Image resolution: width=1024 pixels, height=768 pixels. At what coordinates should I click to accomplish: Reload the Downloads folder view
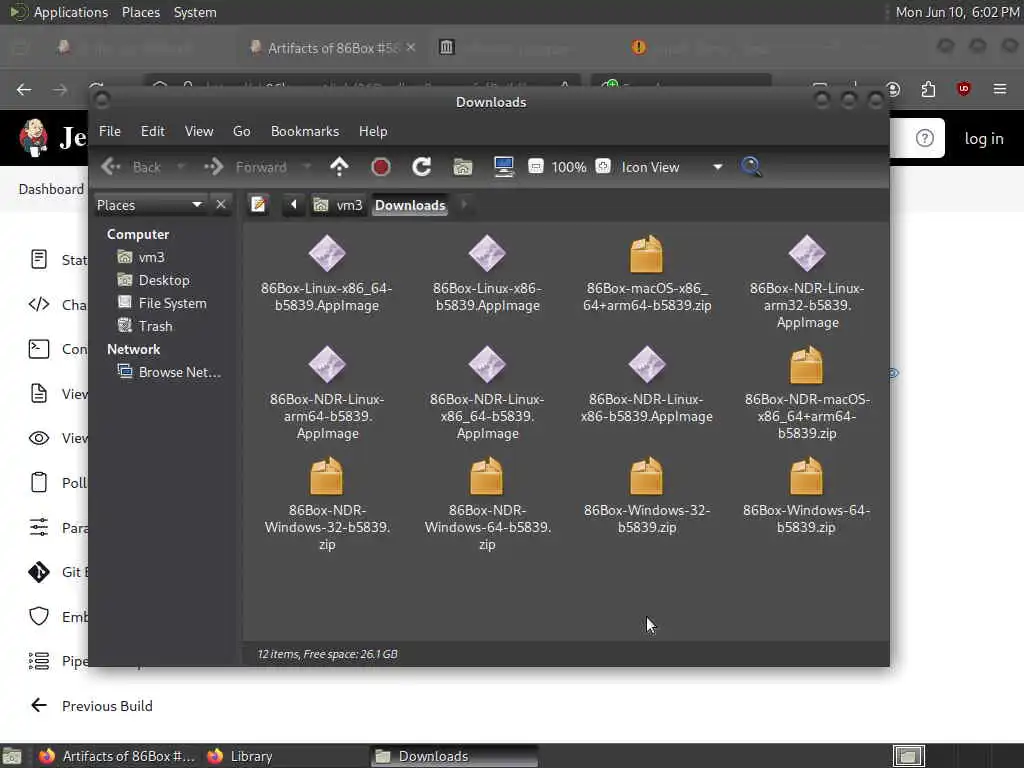click(422, 167)
